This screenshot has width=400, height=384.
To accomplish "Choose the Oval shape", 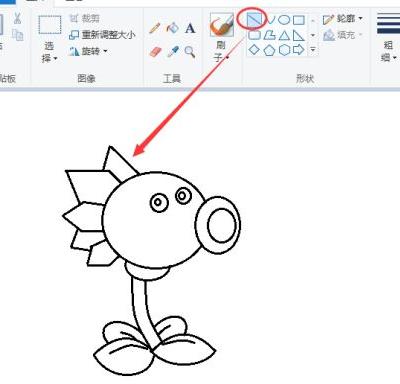I will (284, 20).
